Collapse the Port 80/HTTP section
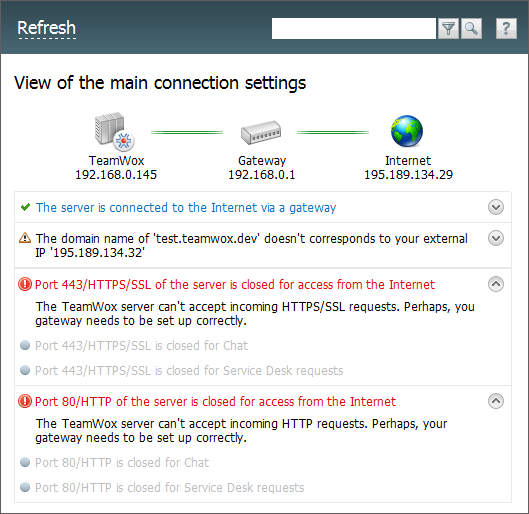This screenshot has height=514, width=529. 496,401
